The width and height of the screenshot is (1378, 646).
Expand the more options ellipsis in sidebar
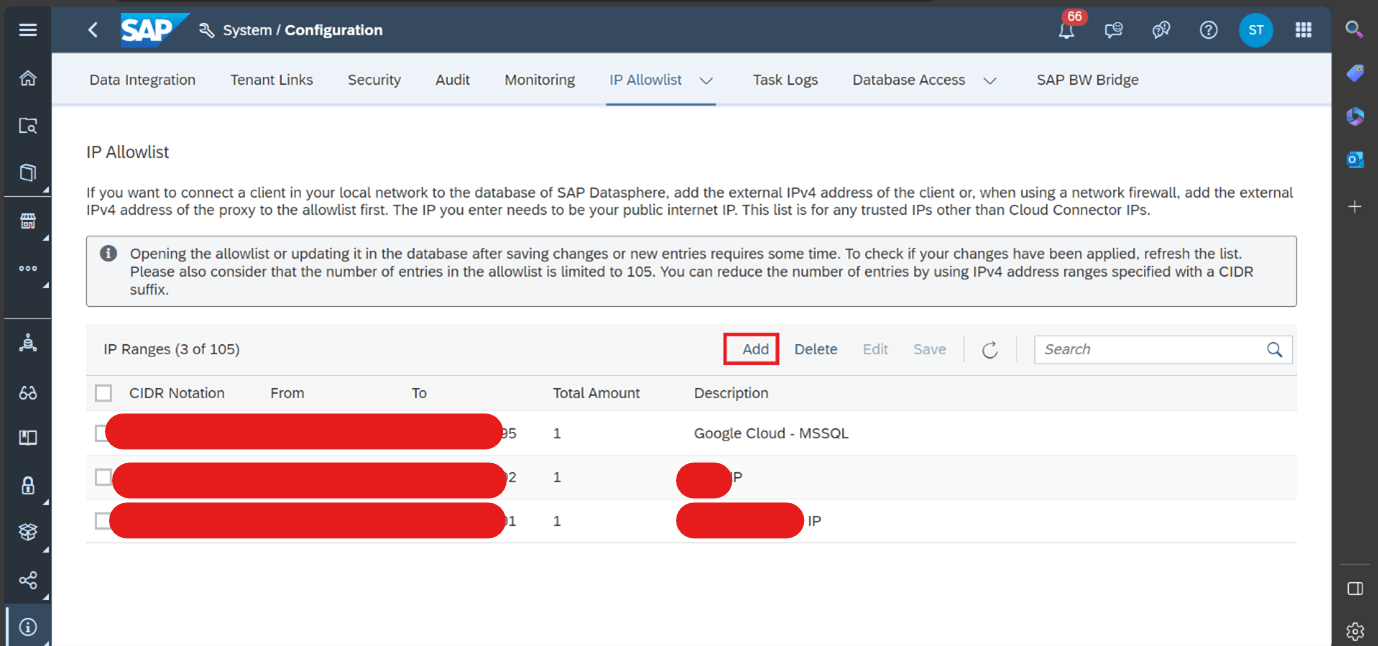pyautogui.click(x=28, y=268)
